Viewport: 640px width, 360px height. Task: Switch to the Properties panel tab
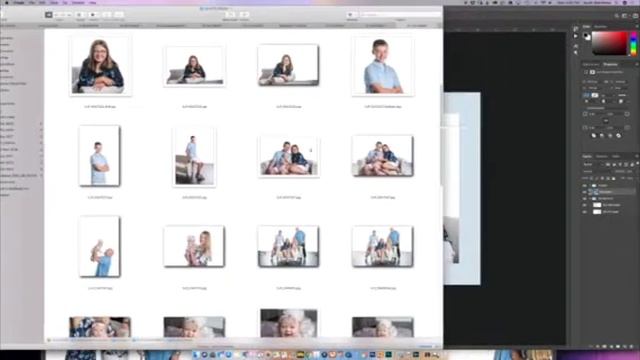(x=610, y=64)
